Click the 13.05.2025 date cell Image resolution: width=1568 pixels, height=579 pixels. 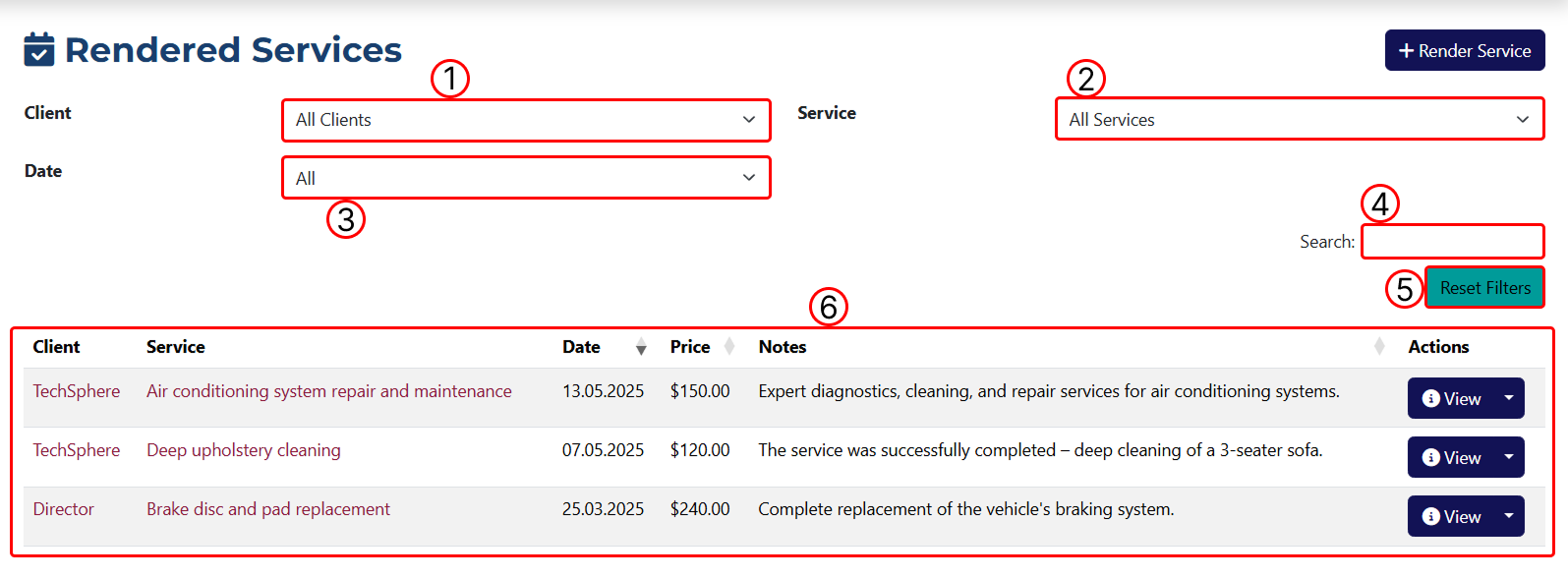click(x=604, y=391)
